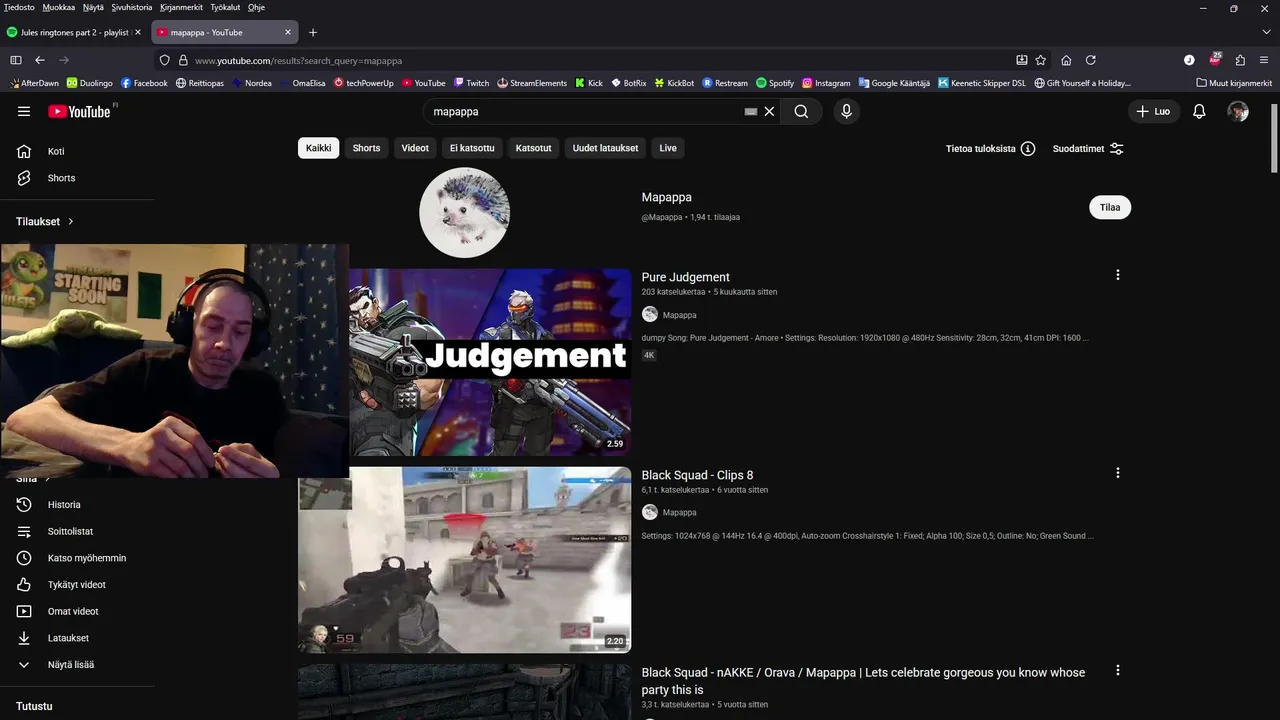Open more options for Black Squad nAKKE video
1280x720 pixels.
[x=1118, y=671]
